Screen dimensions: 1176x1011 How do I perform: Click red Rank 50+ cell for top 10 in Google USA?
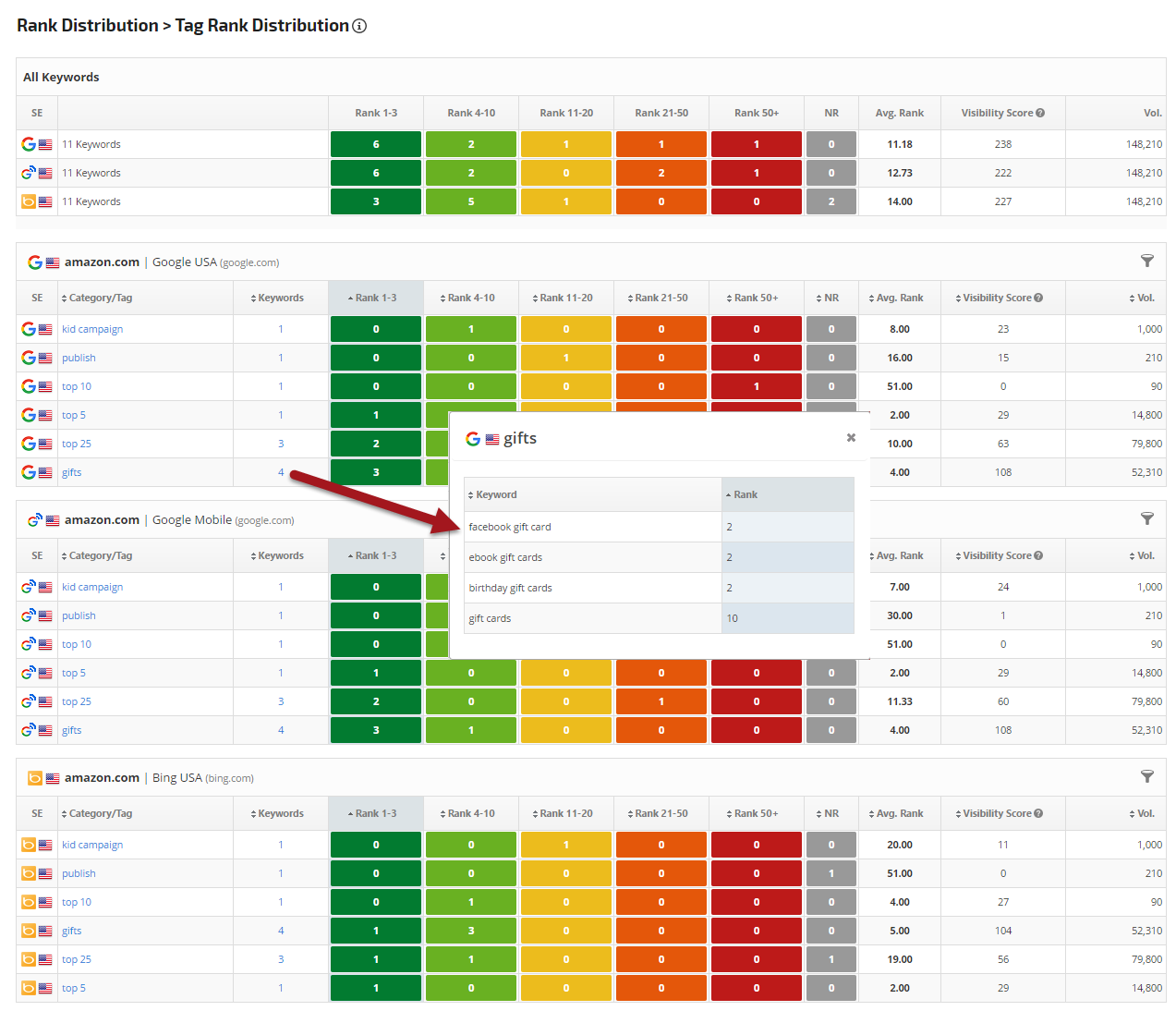[x=756, y=386]
